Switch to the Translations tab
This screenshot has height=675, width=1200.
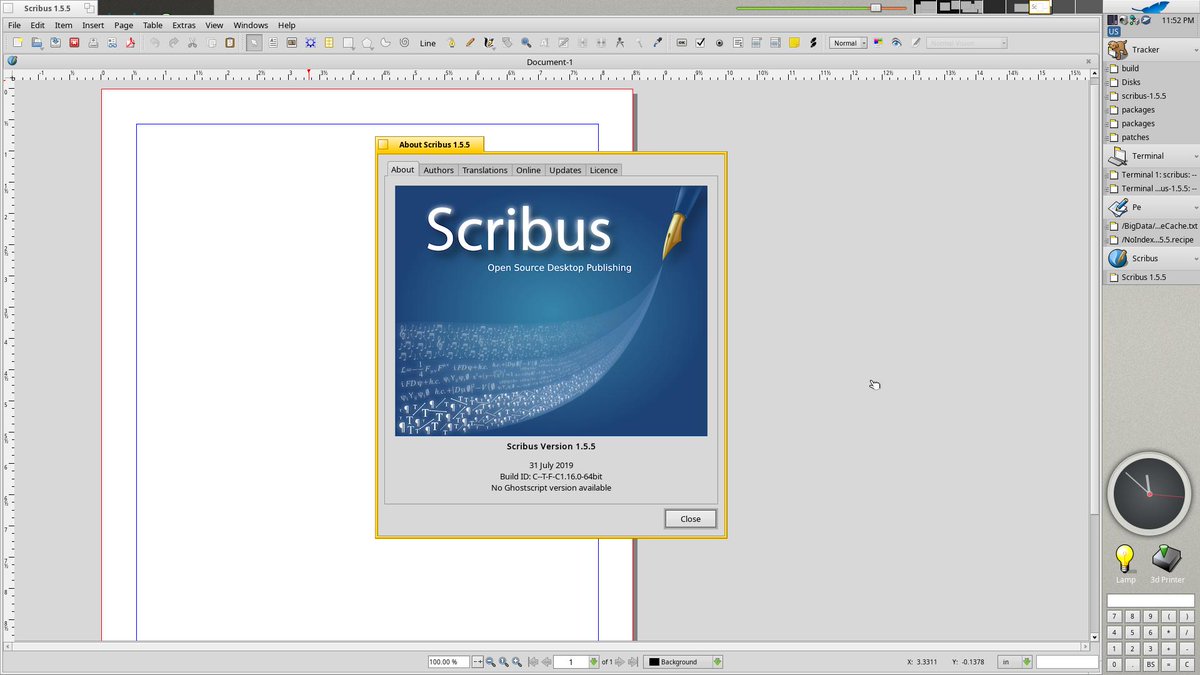pyautogui.click(x=485, y=170)
